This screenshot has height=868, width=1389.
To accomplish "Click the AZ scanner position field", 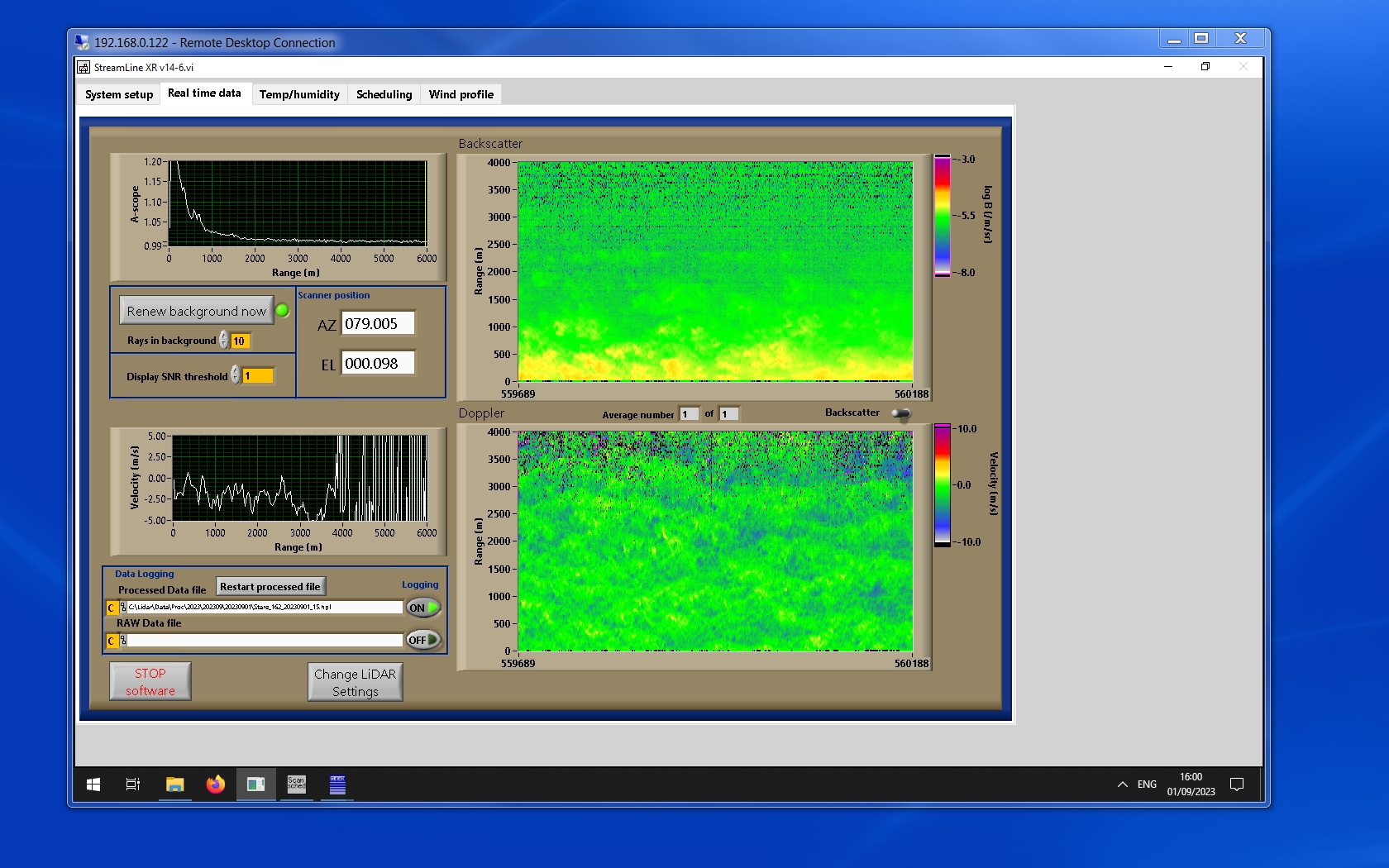I will tap(378, 324).
